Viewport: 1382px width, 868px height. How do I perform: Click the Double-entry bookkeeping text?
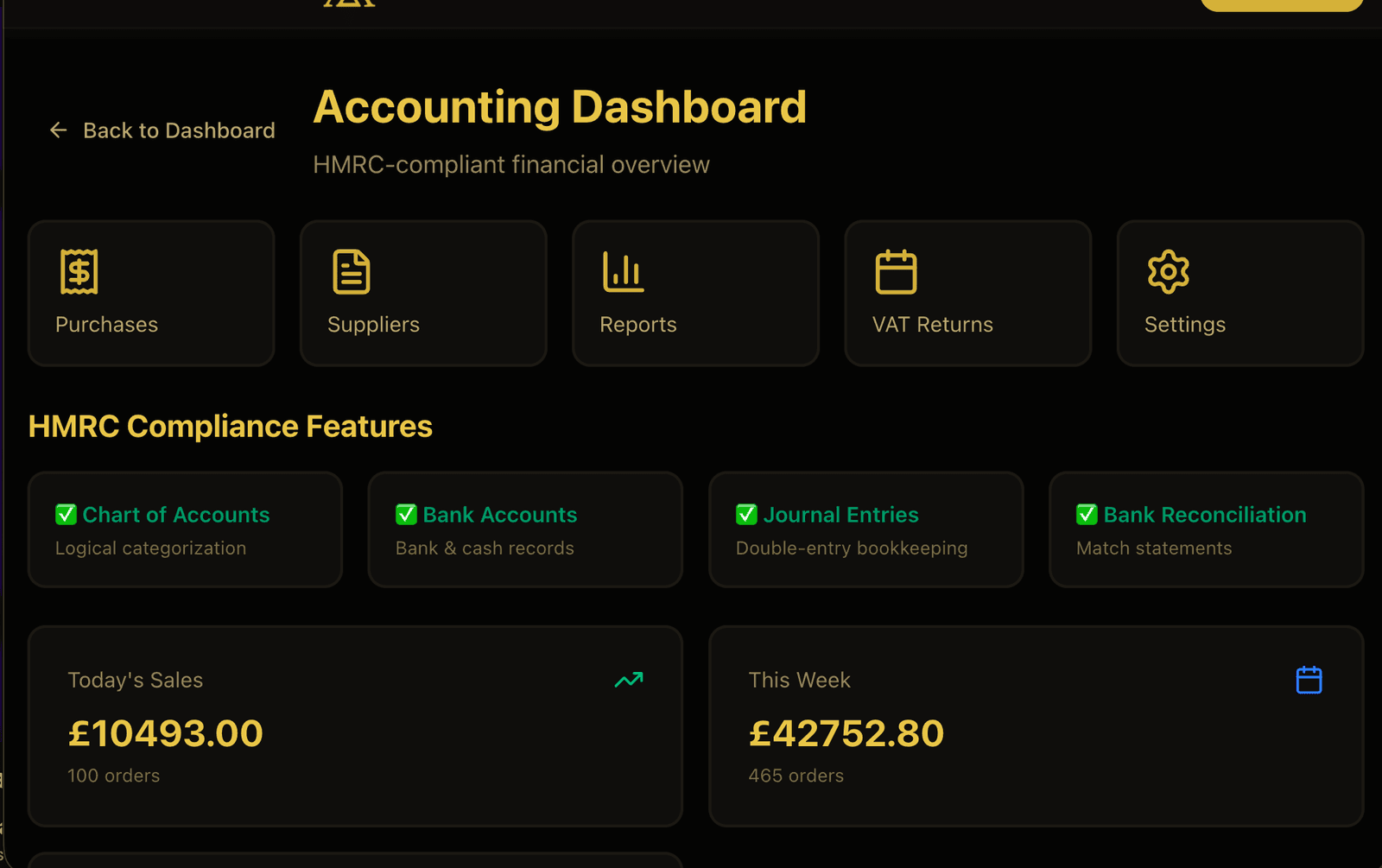[x=852, y=548]
